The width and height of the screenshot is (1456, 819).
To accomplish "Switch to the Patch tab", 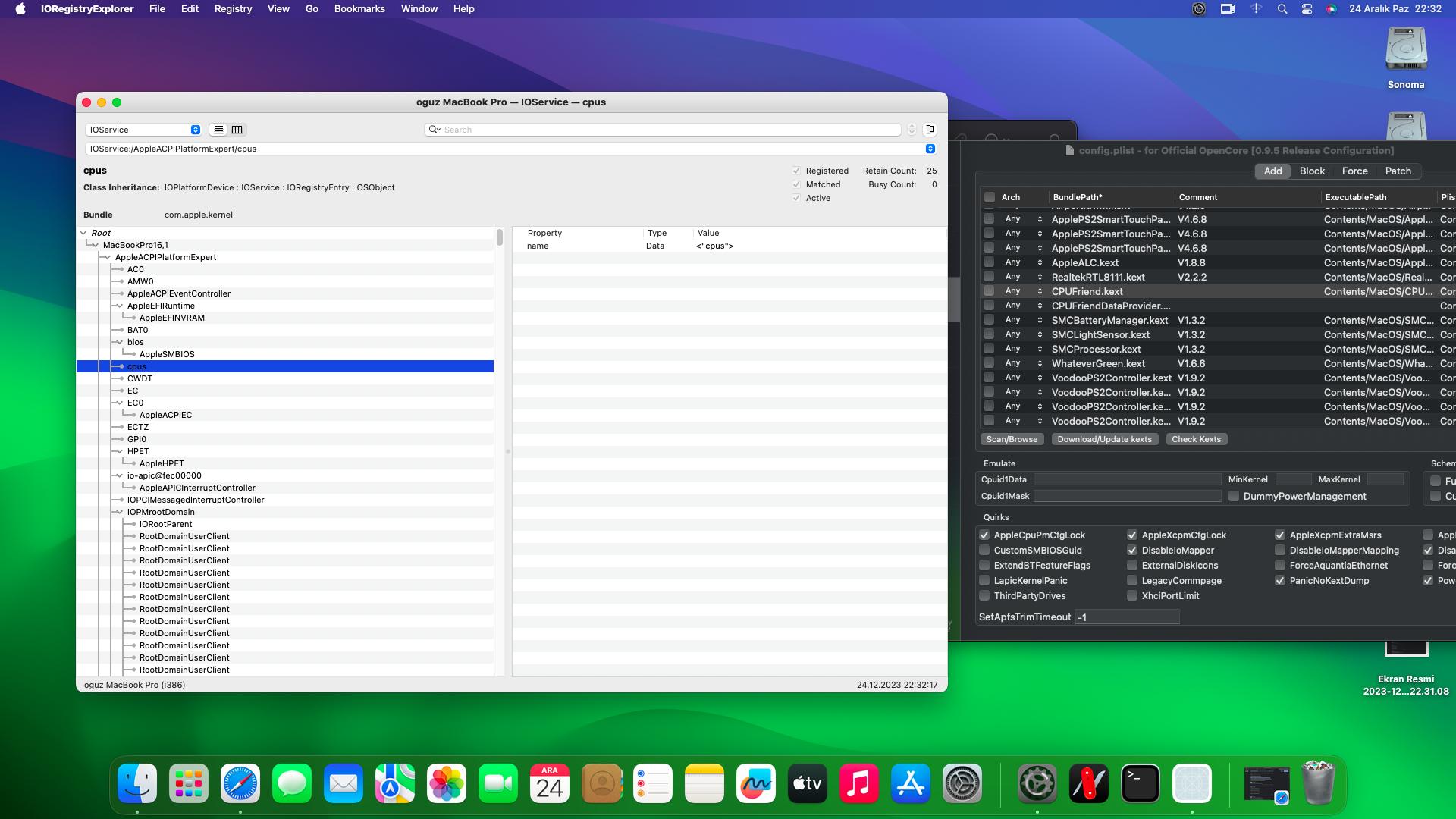I will [x=1398, y=171].
